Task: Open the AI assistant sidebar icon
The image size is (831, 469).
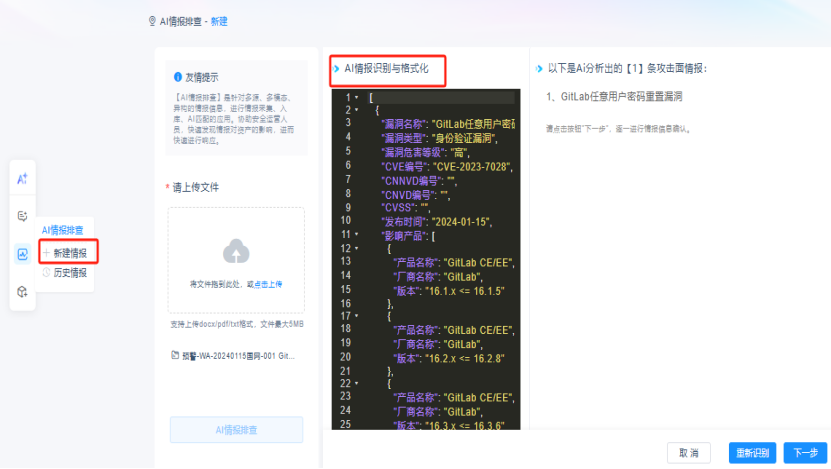Action: (22, 179)
